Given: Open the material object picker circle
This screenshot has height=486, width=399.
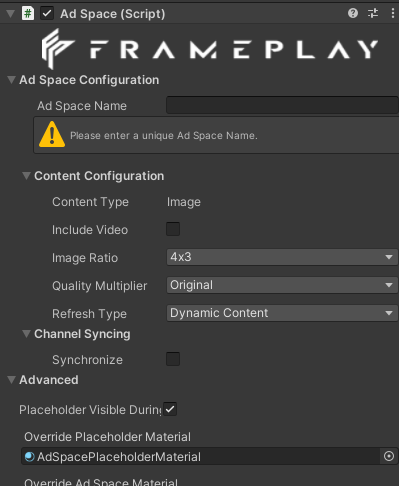Looking at the screenshot, I should point(389,456).
